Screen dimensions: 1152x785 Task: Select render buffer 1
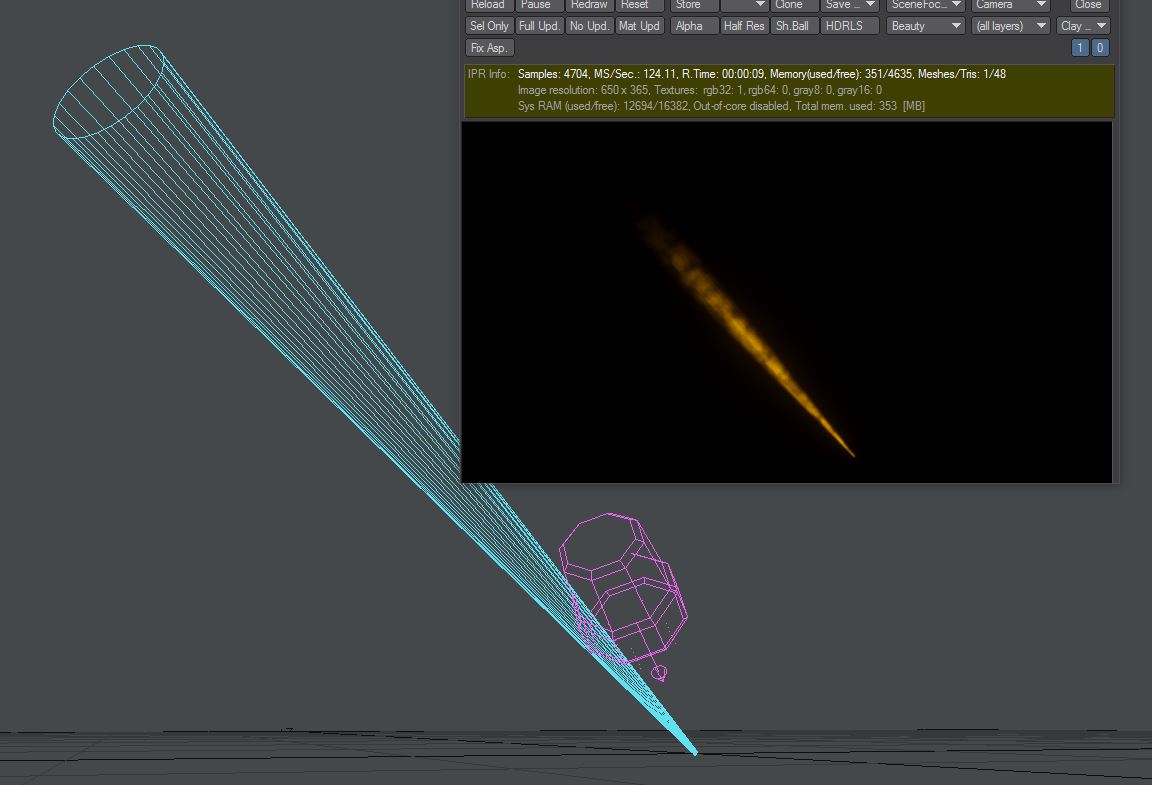click(x=1080, y=48)
